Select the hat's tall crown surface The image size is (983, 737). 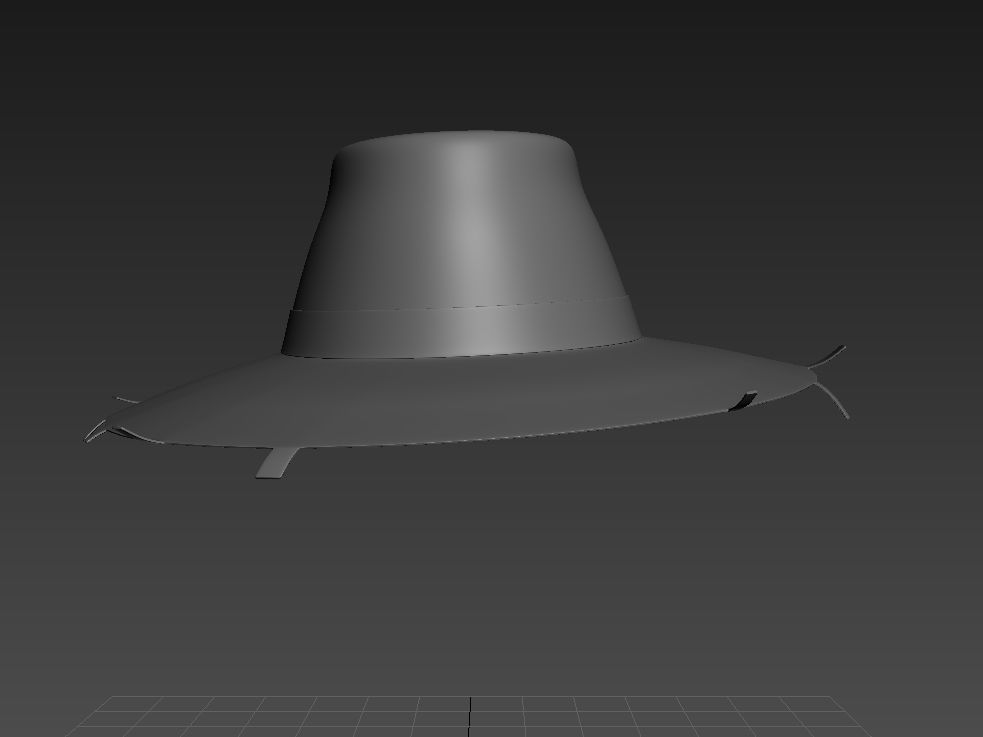[461, 219]
